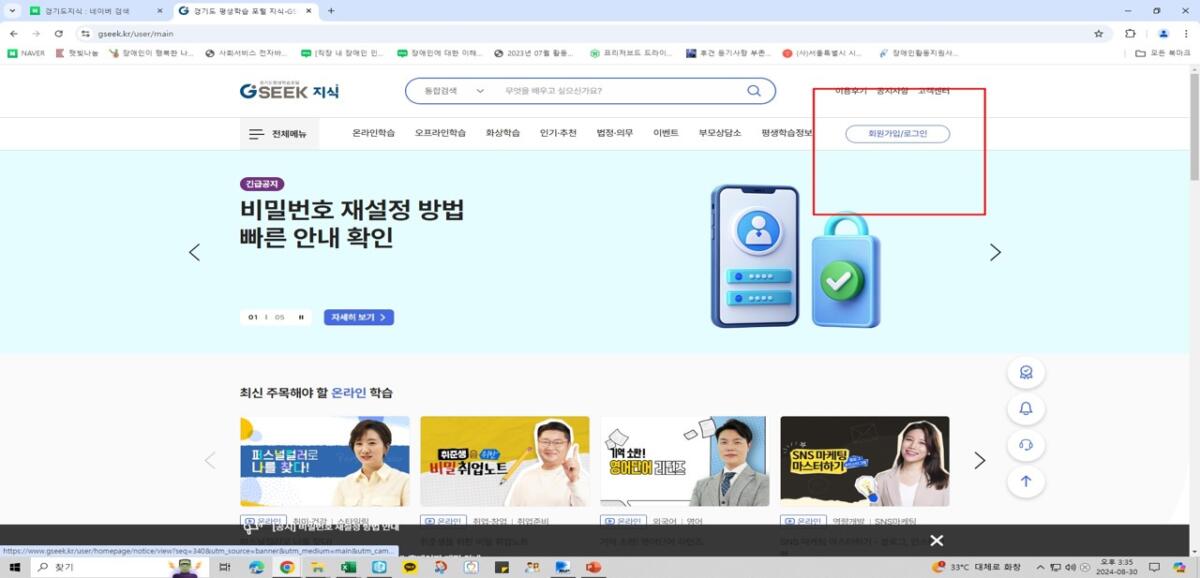Image resolution: width=1200 pixels, height=578 pixels.
Task: Click the headset customer support icon
Action: [1025, 444]
